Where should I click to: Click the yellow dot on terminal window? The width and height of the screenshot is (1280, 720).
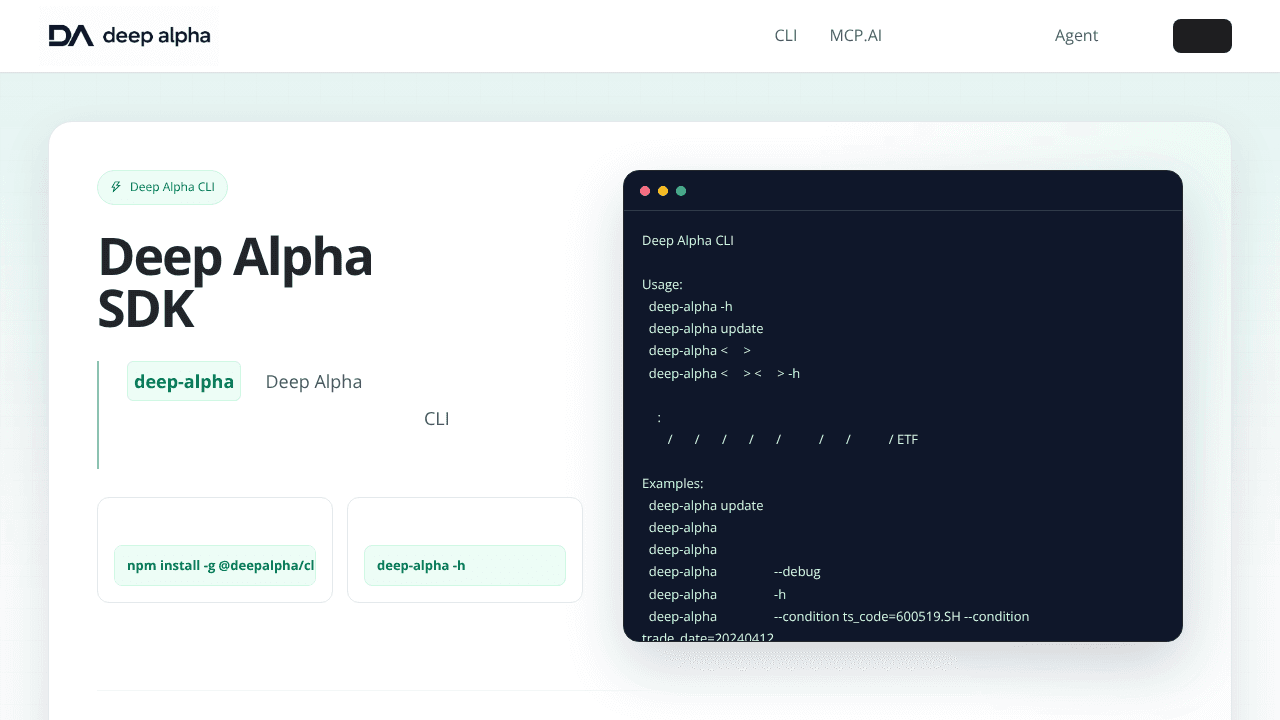pos(663,191)
